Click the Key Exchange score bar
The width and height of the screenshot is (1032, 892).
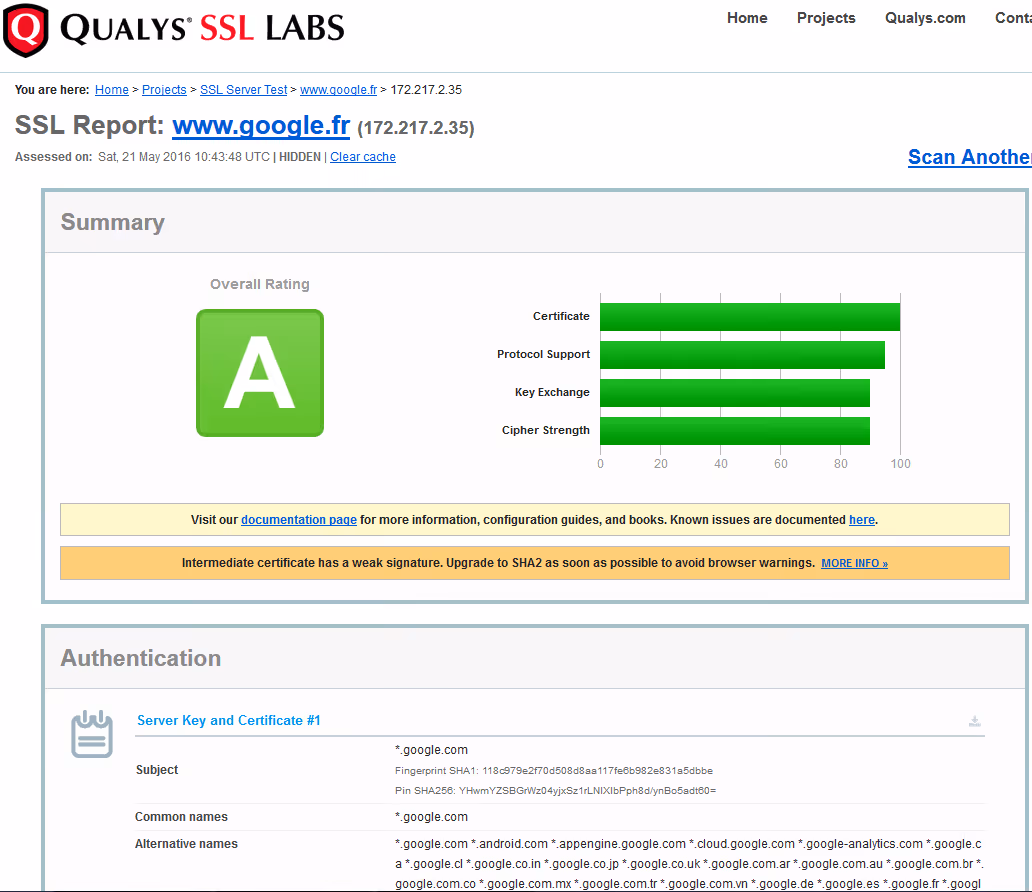click(x=735, y=393)
